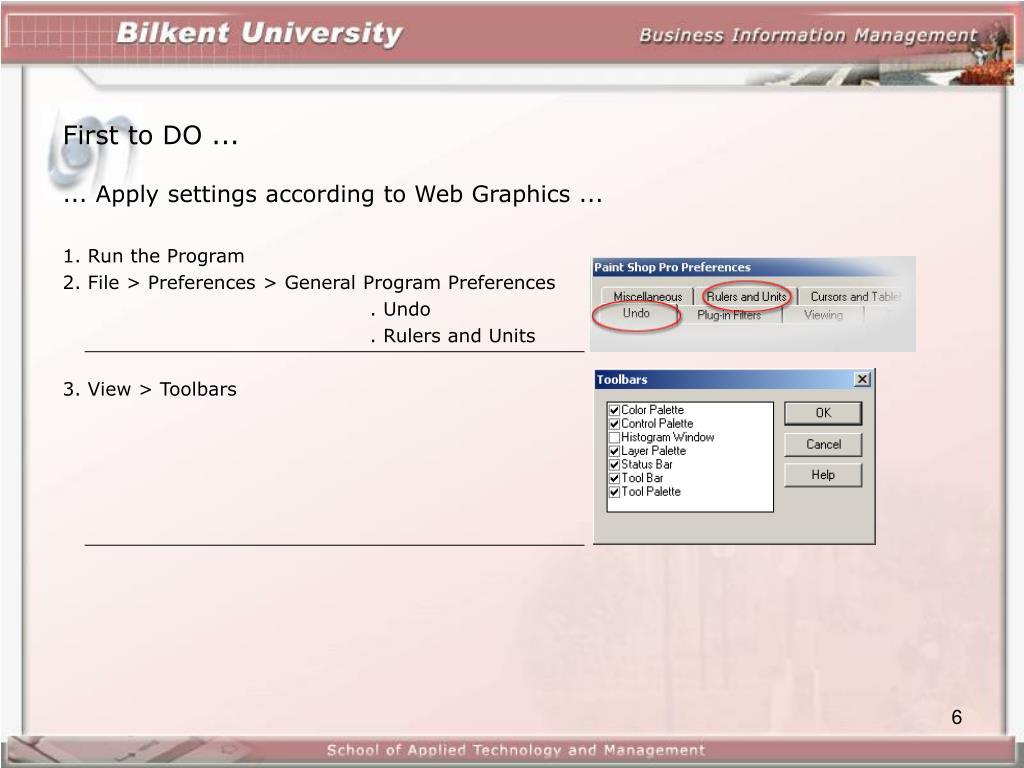Click the 'View > Toolbars' step text

coord(162,389)
